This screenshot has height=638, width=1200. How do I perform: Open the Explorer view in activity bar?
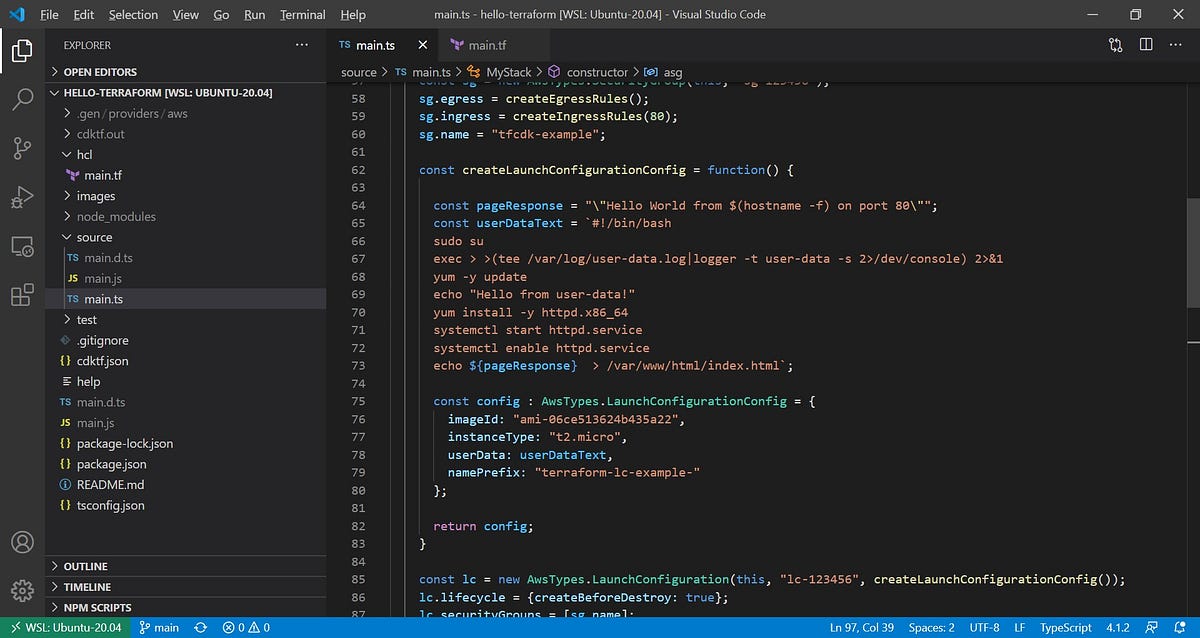(x=22, y=50)
